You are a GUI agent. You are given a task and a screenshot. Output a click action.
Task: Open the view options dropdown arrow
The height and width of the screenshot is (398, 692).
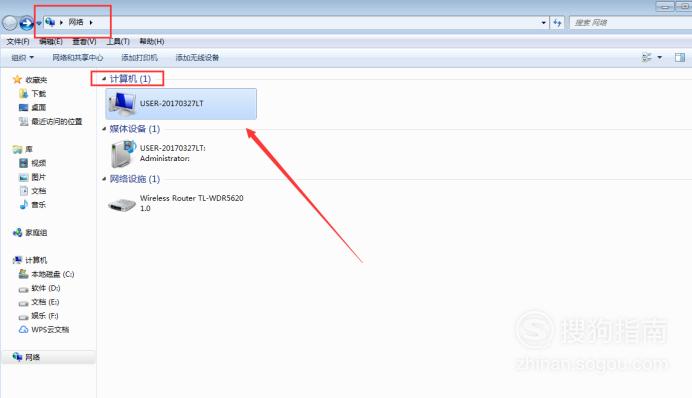tap(660, 57)
